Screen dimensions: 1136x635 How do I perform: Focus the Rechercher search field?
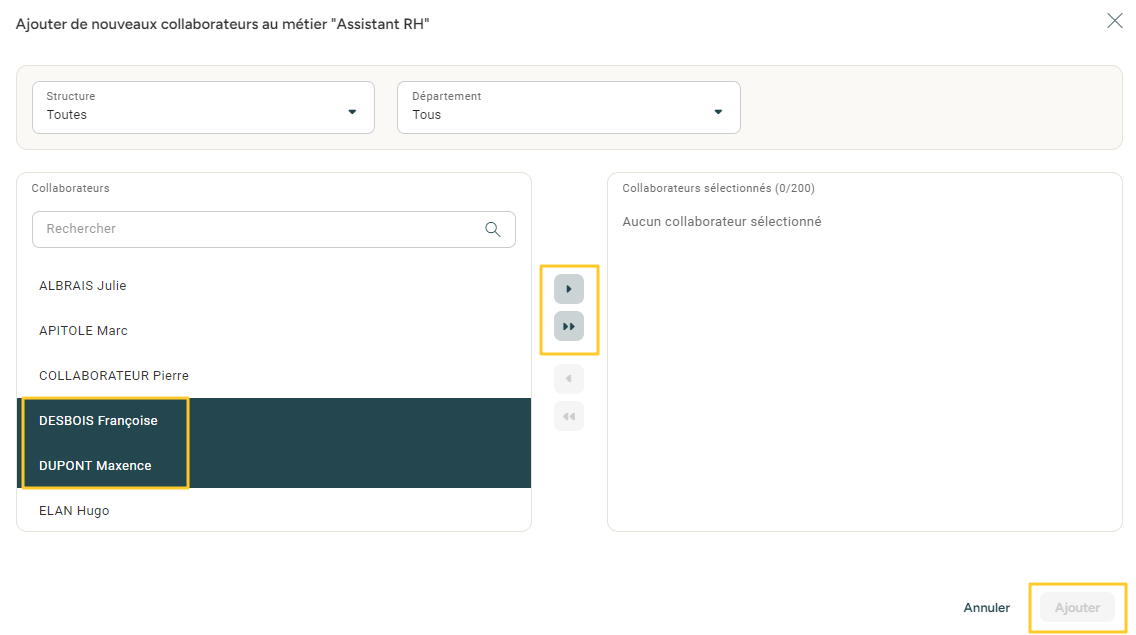260,229
